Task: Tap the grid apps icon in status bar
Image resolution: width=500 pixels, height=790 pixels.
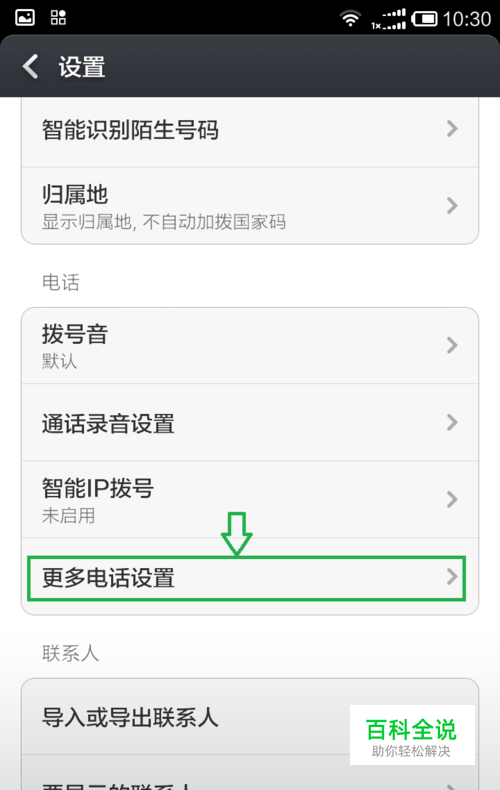Action: (58, 18)
